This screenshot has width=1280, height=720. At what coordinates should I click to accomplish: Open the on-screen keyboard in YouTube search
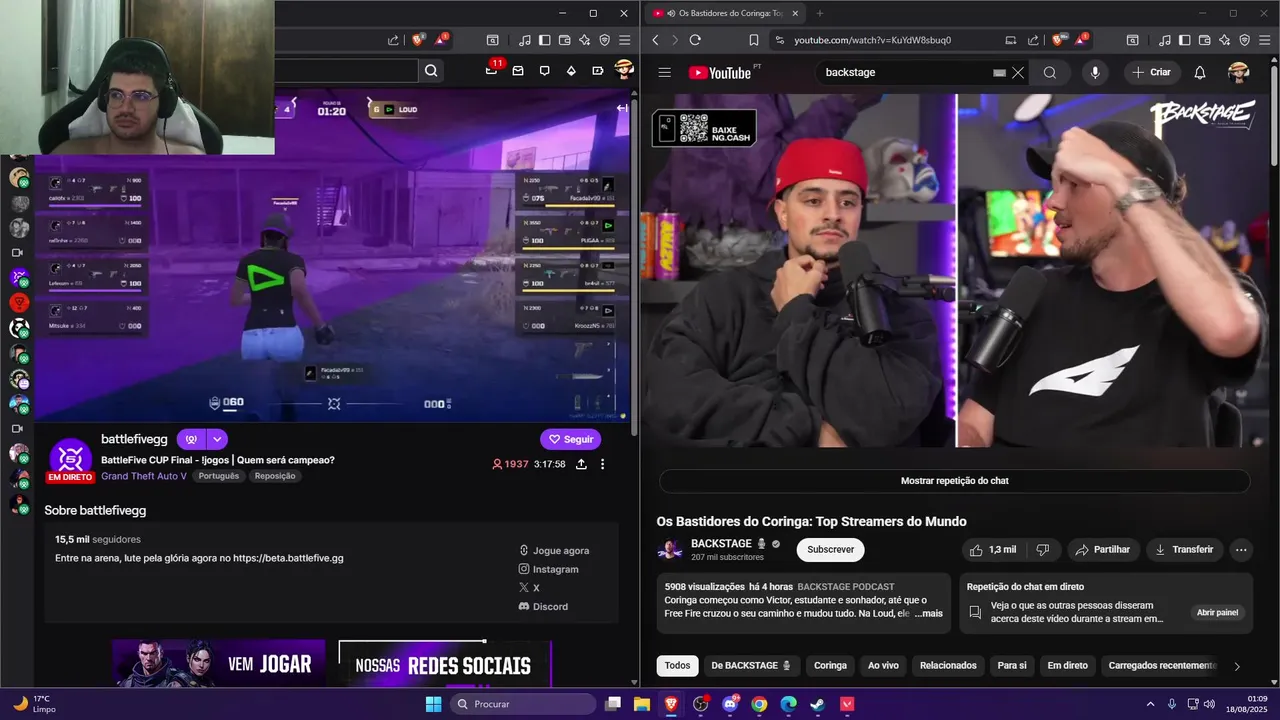(x=999, y=72)
